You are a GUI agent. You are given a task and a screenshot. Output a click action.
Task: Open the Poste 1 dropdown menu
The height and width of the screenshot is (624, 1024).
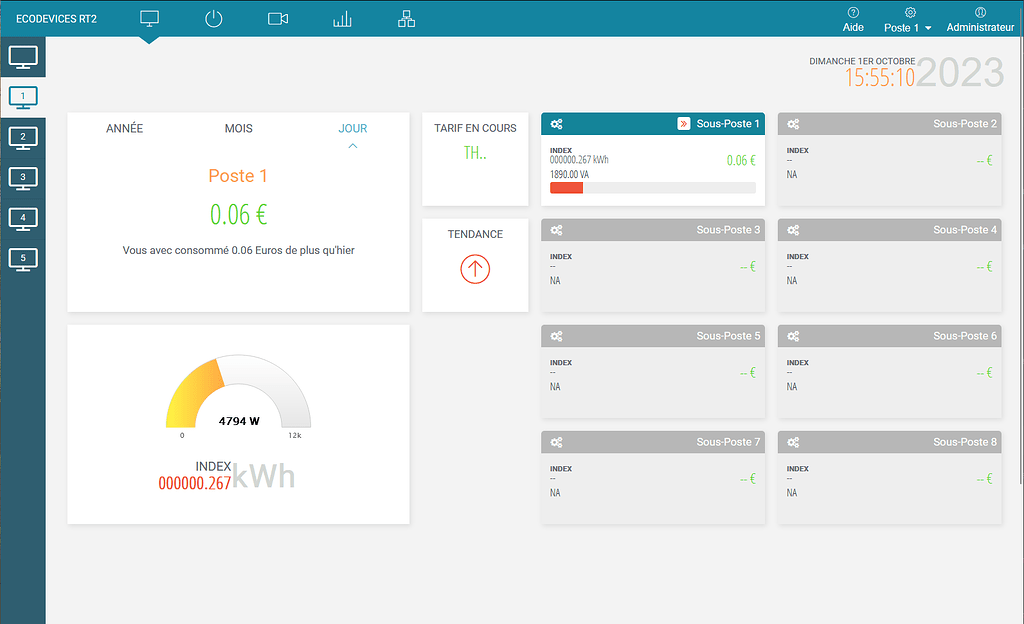(907, 27)
